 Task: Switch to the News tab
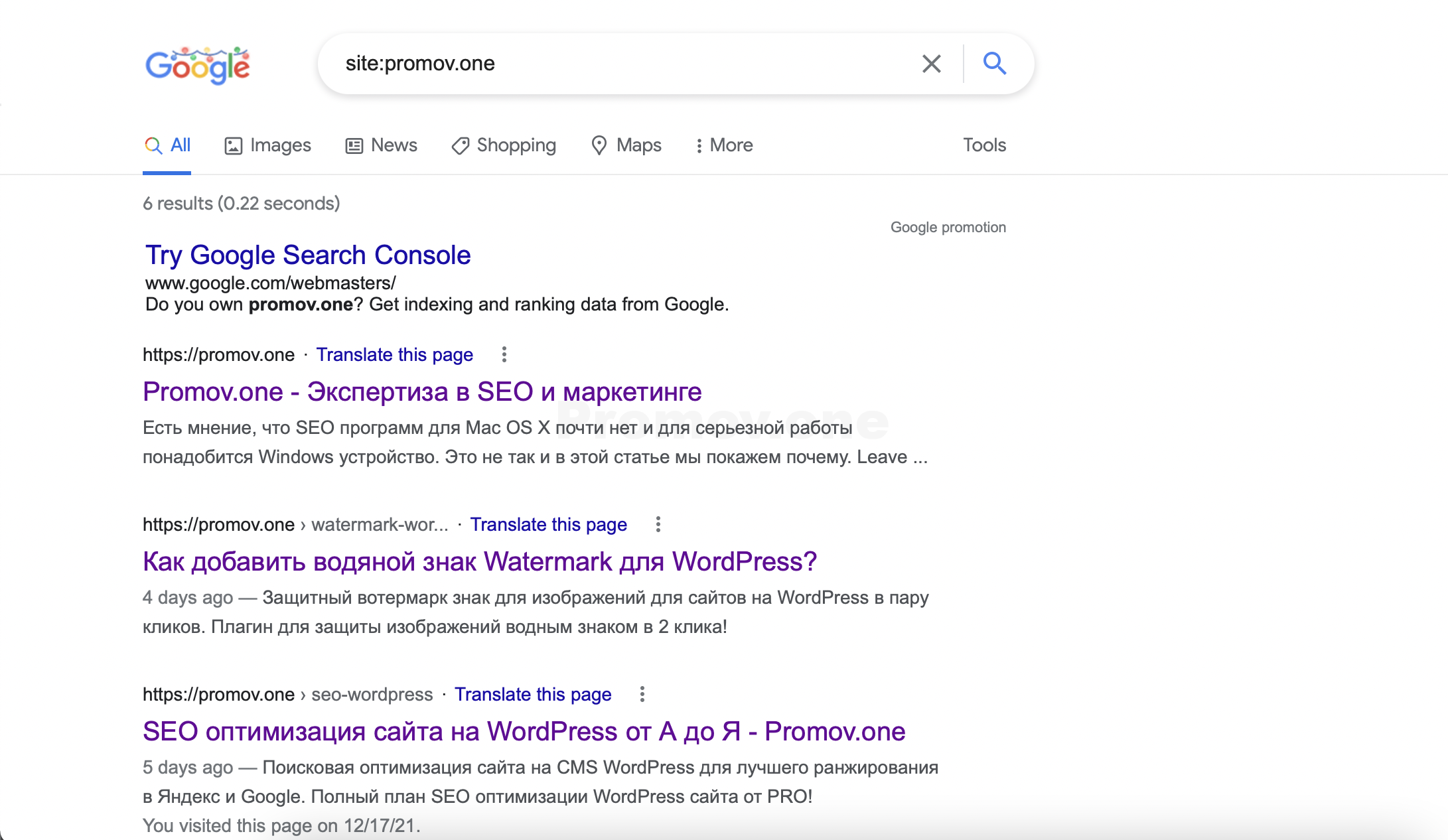click(x=382, y=145)
